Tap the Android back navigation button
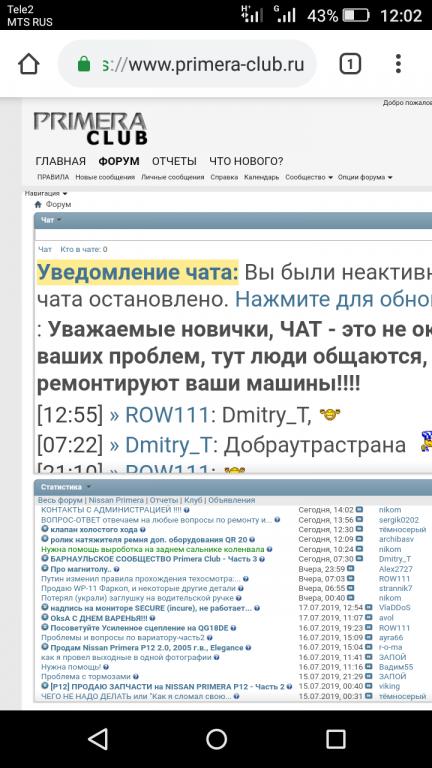 point(98,739)
